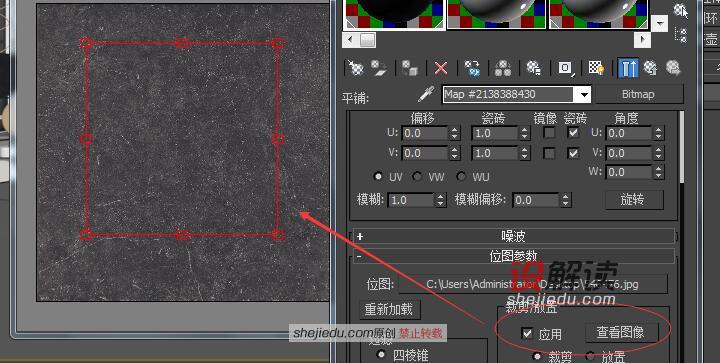
Task: Uncheck the V tile checkbox
Action: [573, 153]
